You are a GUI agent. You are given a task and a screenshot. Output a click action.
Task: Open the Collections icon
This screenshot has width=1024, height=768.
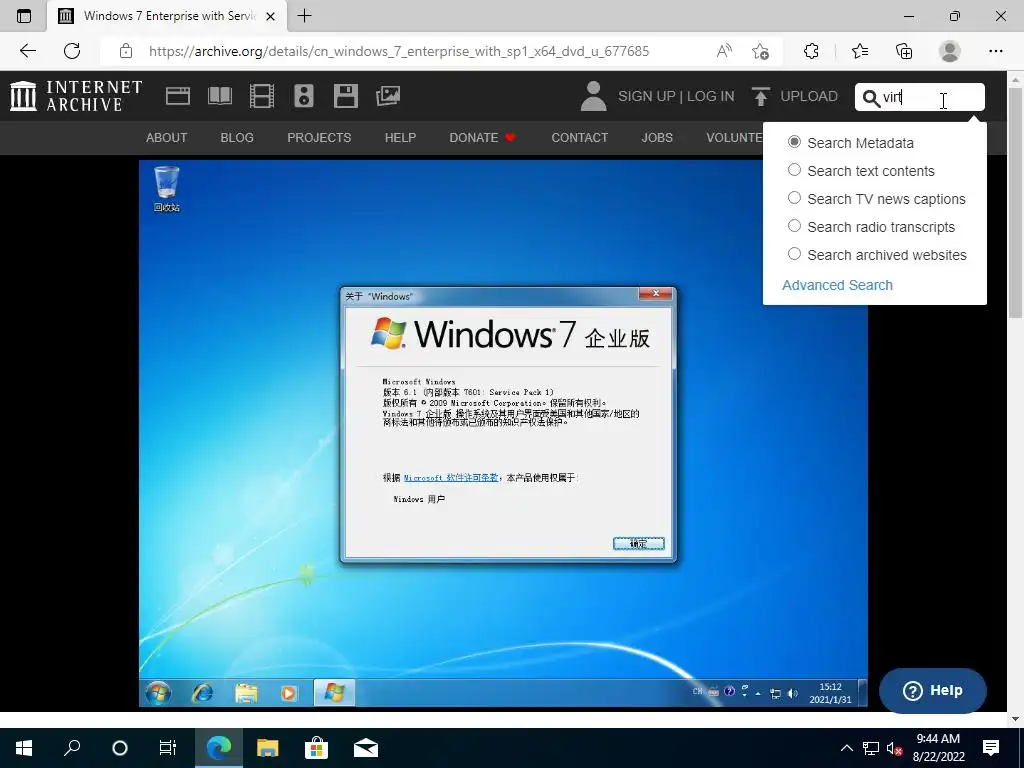coord(904,51)
